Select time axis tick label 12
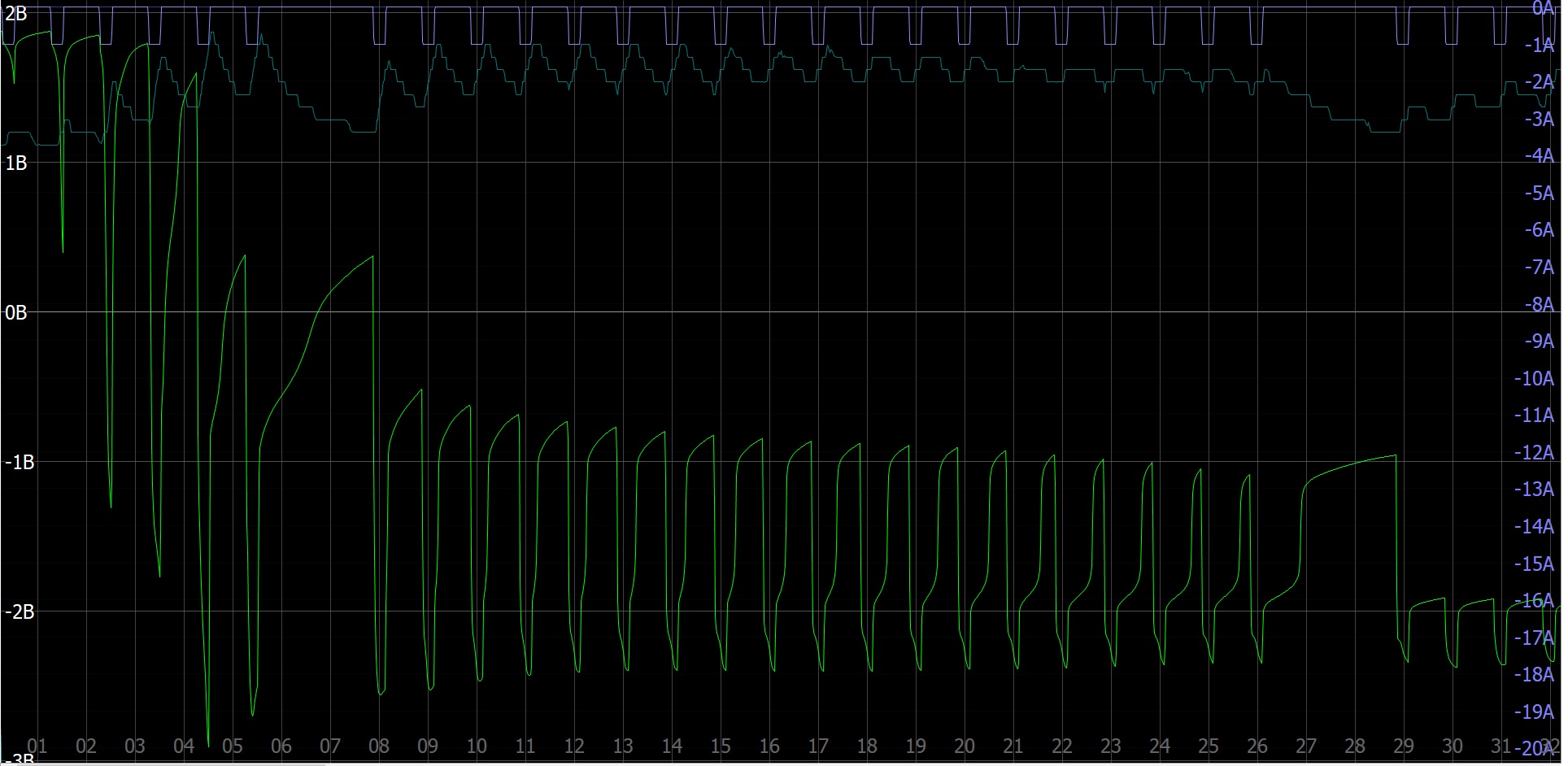The width and height of the screenshot is (1568, 766). (574, 746)
